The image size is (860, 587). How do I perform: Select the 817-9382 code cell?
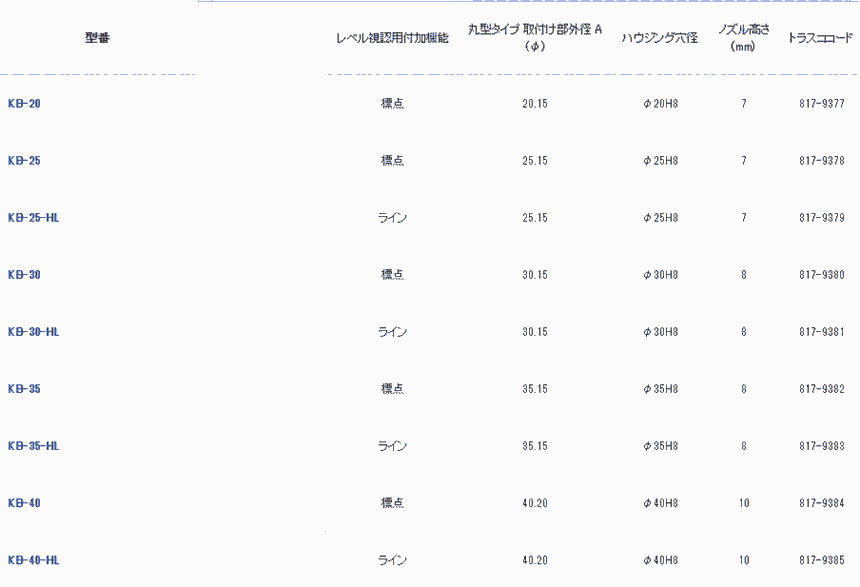point(822,389)
